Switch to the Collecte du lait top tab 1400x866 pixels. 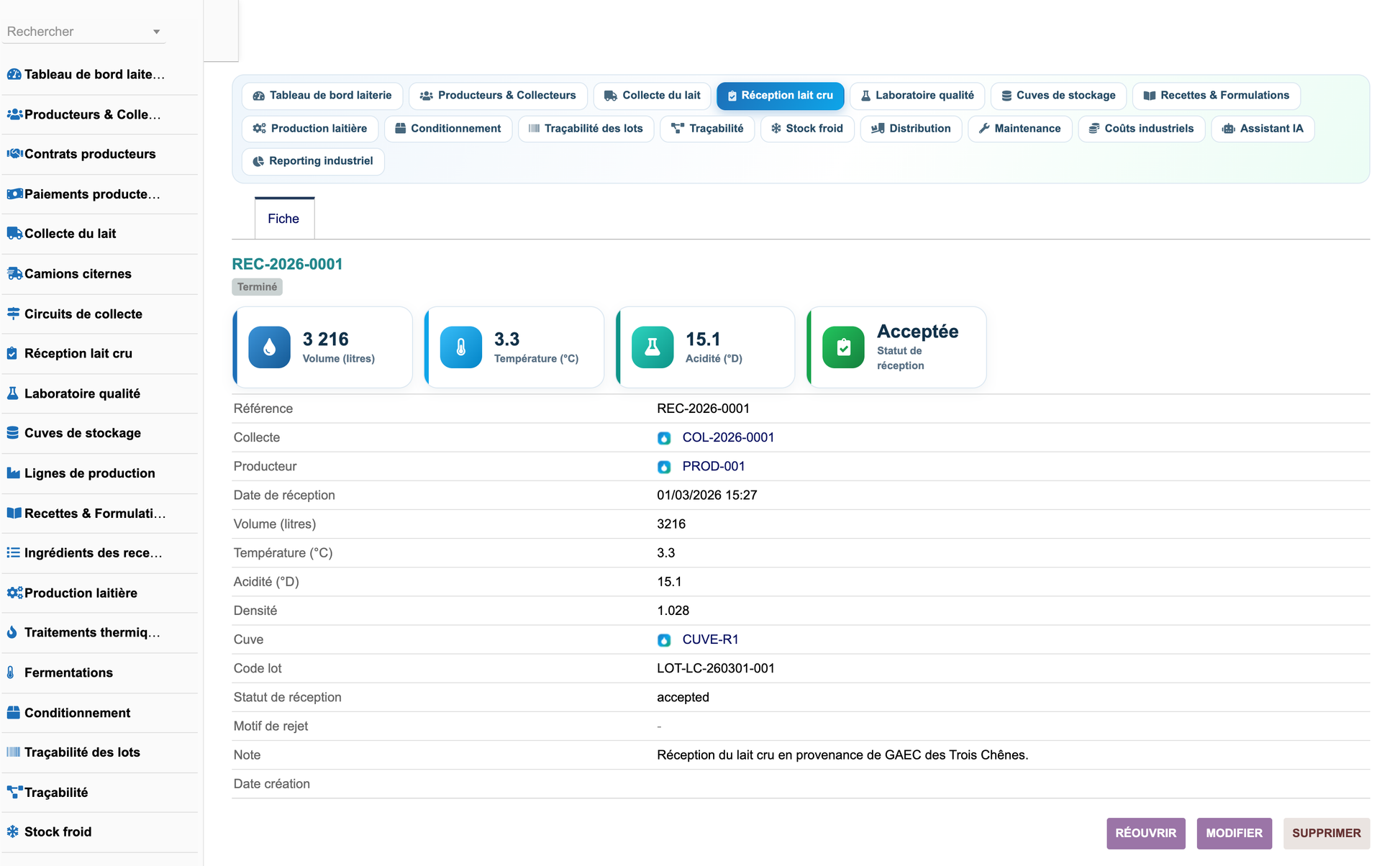coord(653,96)
